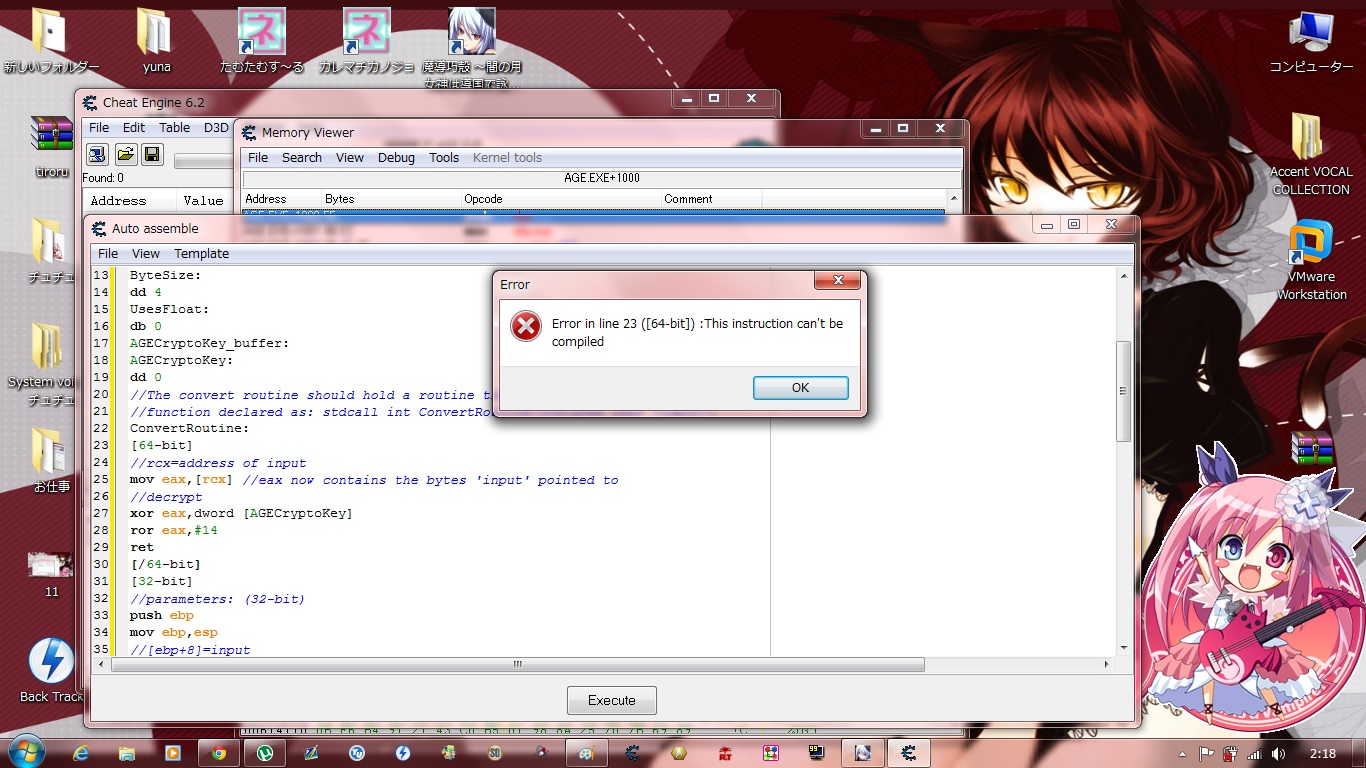
Task: Click the horizontal scrollbar in code editor
Action: pyautogui.click(x=517, y=664)
